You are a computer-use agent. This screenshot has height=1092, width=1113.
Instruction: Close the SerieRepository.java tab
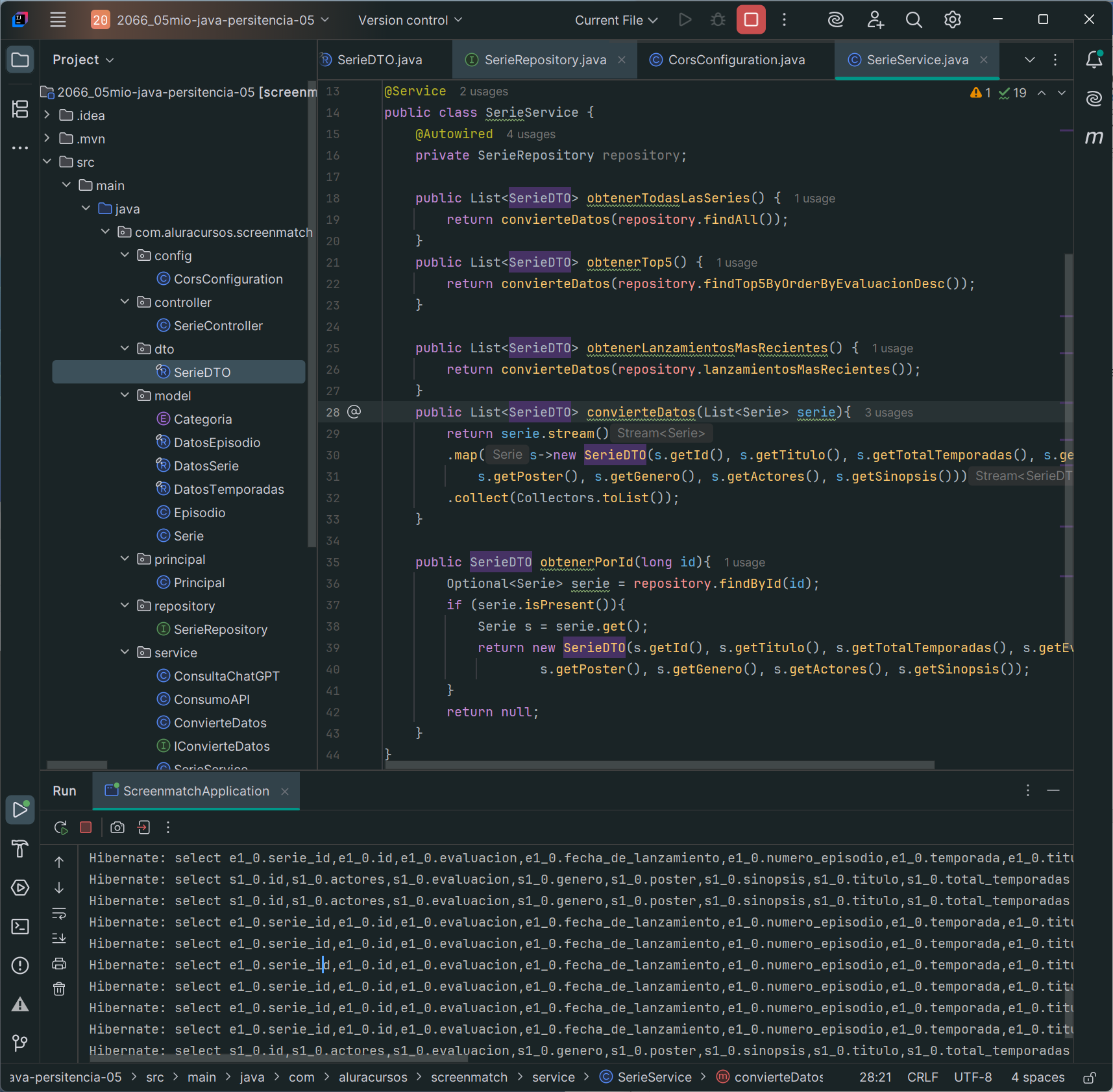point(622,60)
